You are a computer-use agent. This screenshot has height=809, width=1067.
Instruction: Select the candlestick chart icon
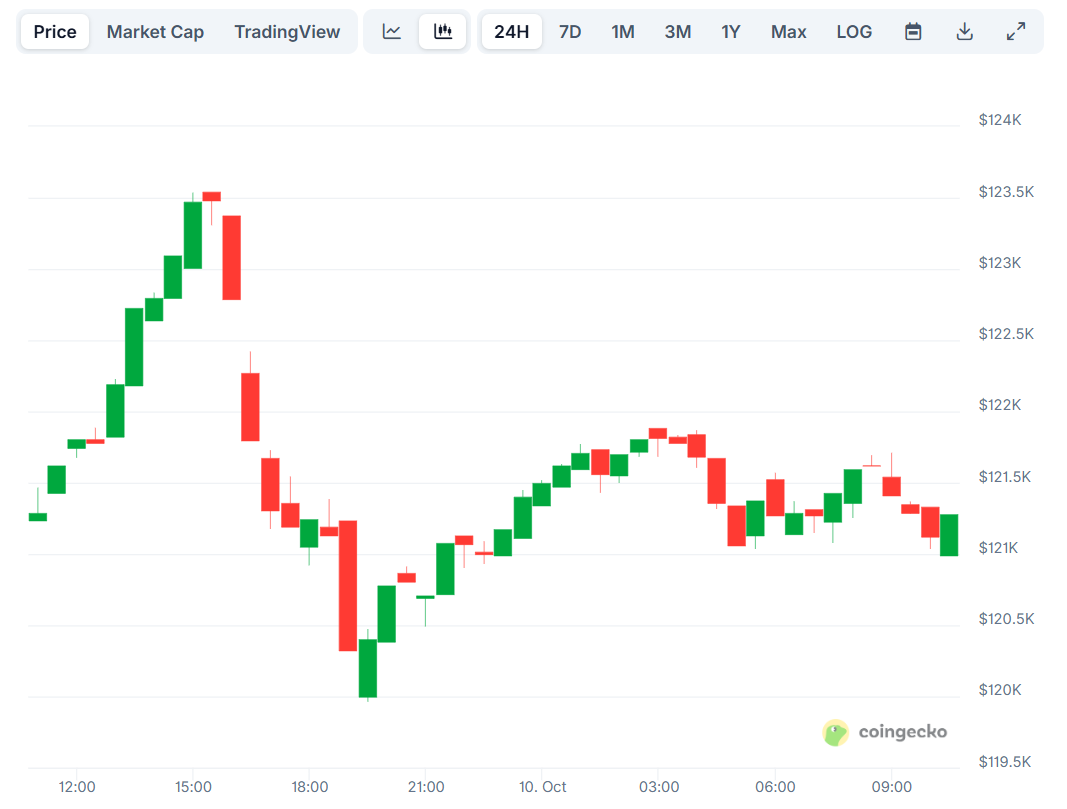(443, 31)
